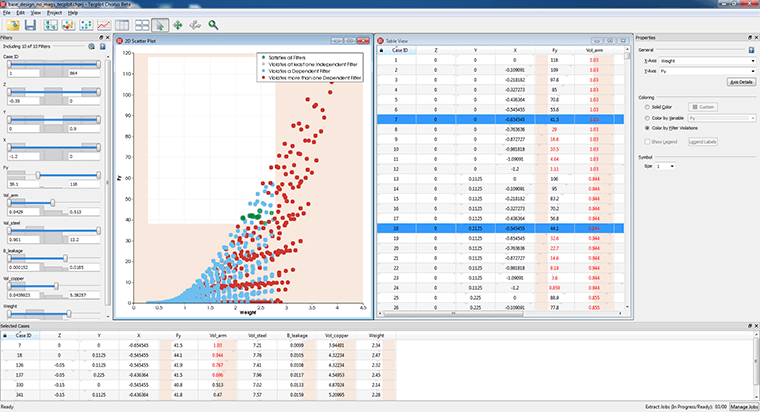
Task: Click B_leakage filter right slider handle
Action: click(65, 258)
